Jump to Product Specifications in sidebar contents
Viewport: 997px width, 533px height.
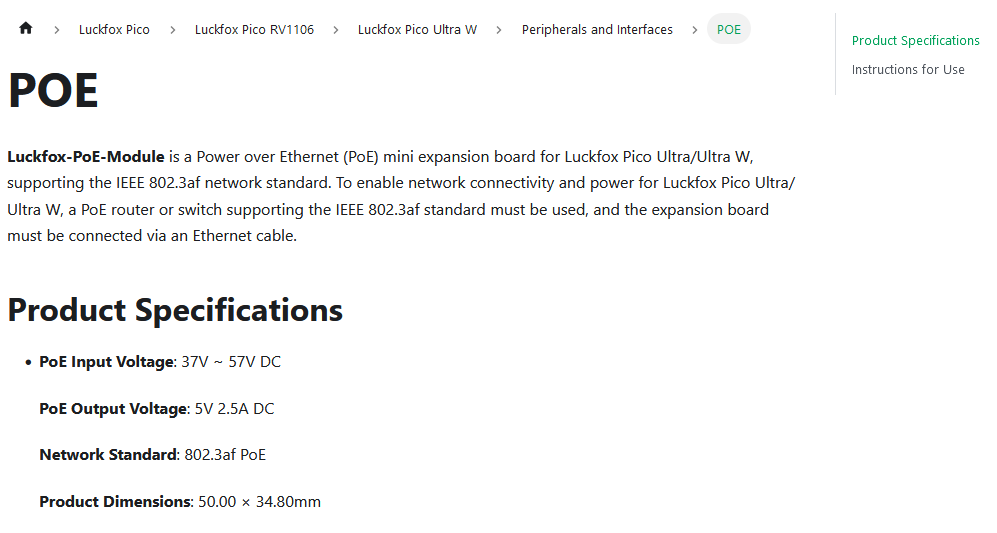pos(915,41)
